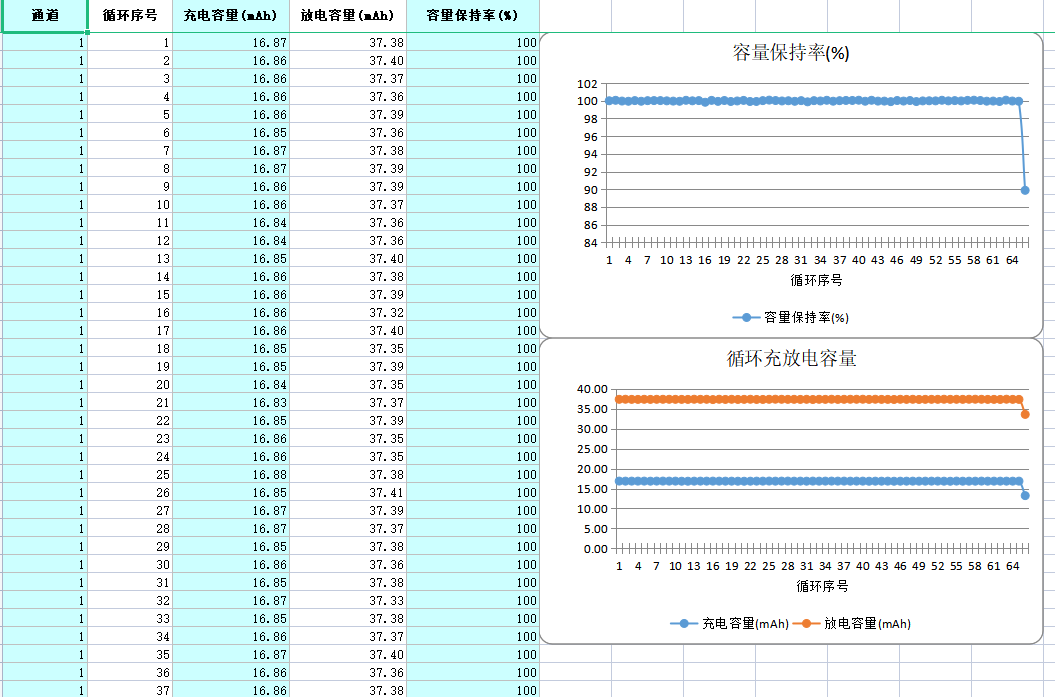The image size is (1055, 697).
Task: Select the 循环序号 header cell
Action: [130, 15]
